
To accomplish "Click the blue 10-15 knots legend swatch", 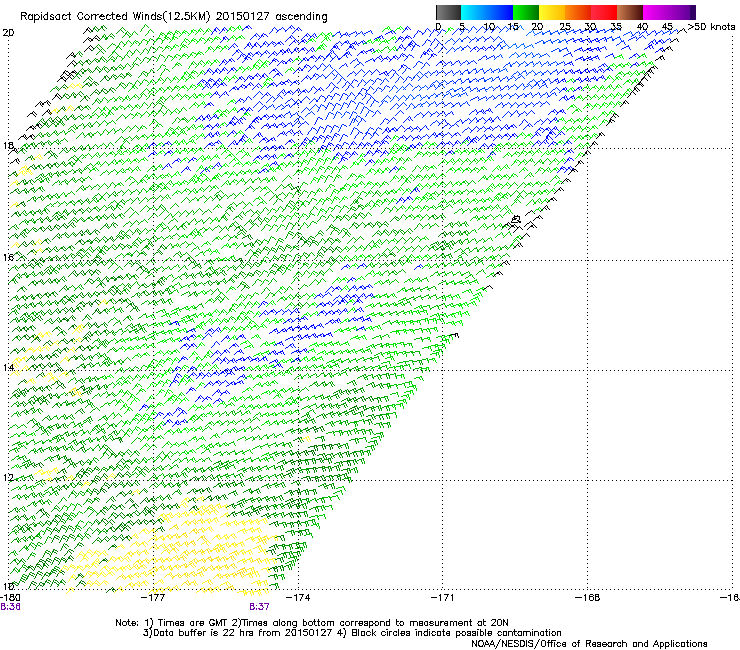I will [x=500, y=12].
